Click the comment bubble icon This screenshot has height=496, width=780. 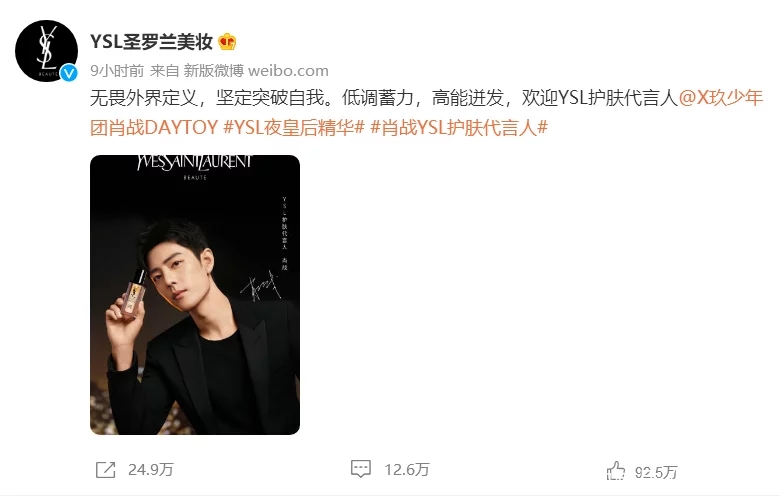tap(361, 469)
